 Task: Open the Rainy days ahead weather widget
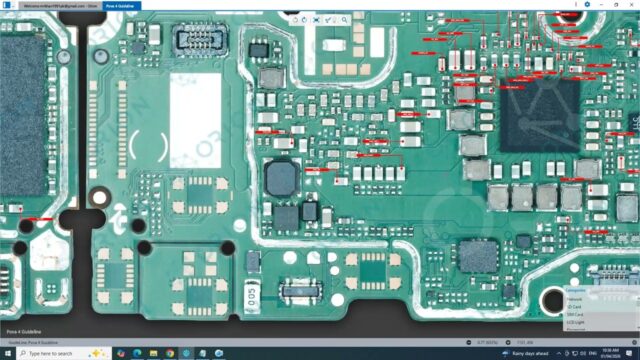coord(525,353)
